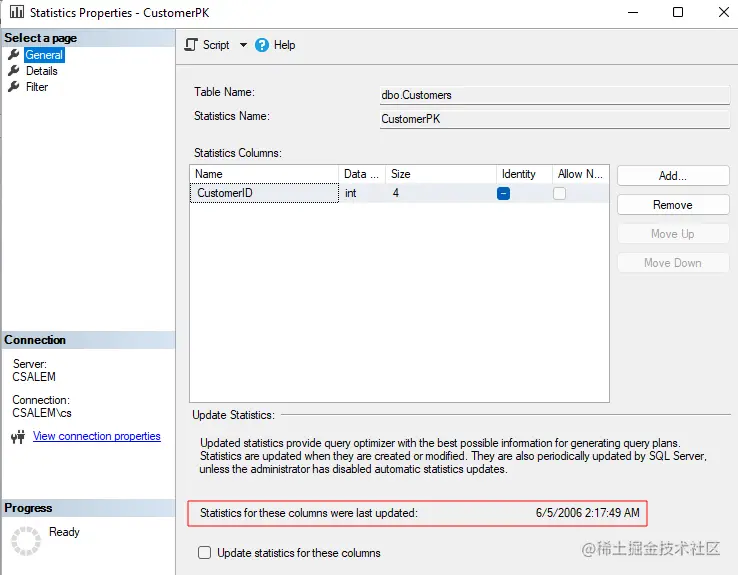Open View connection properties link

tap(96, 436)
